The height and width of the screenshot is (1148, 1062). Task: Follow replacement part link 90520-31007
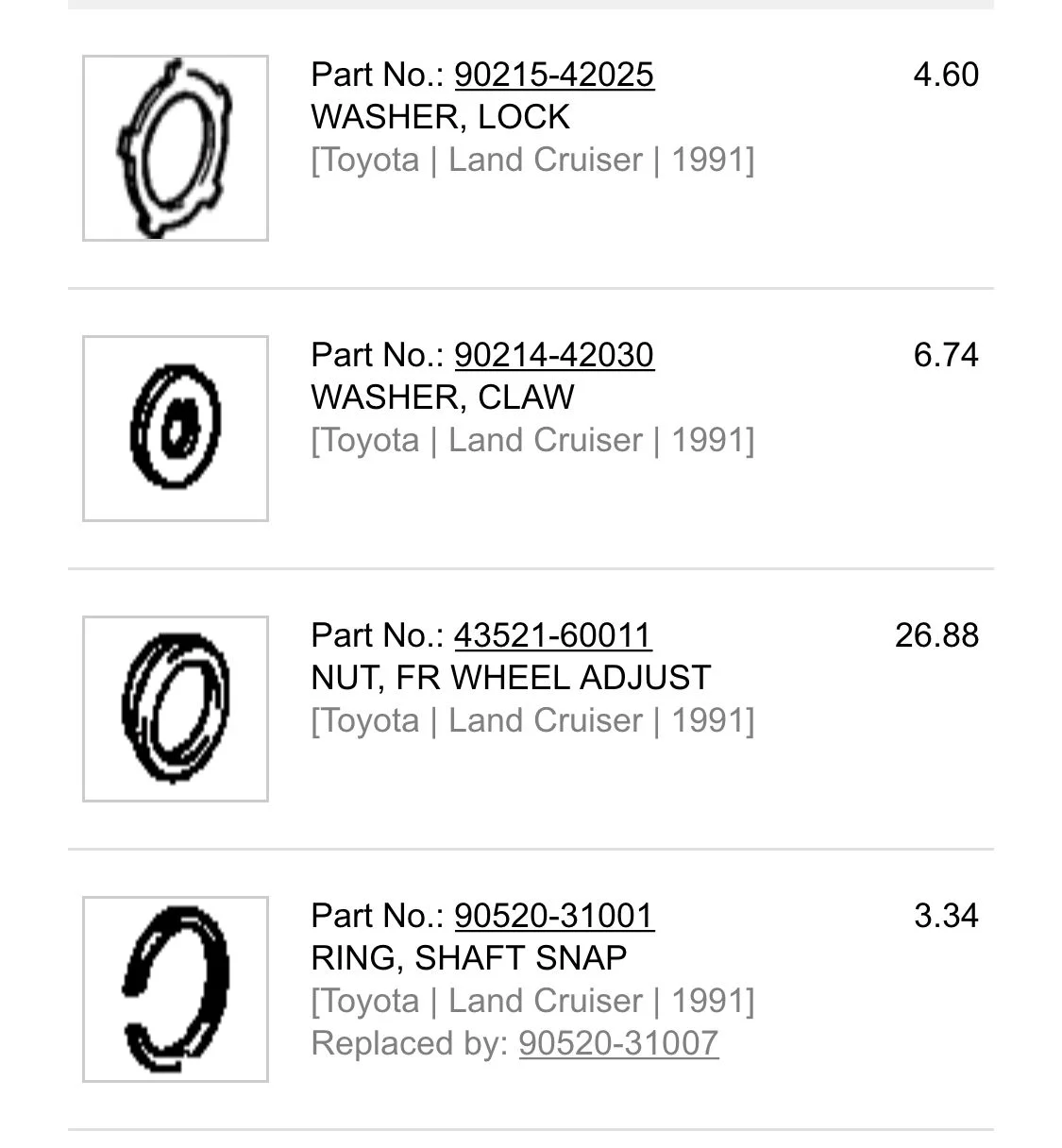coord(618,1043)
